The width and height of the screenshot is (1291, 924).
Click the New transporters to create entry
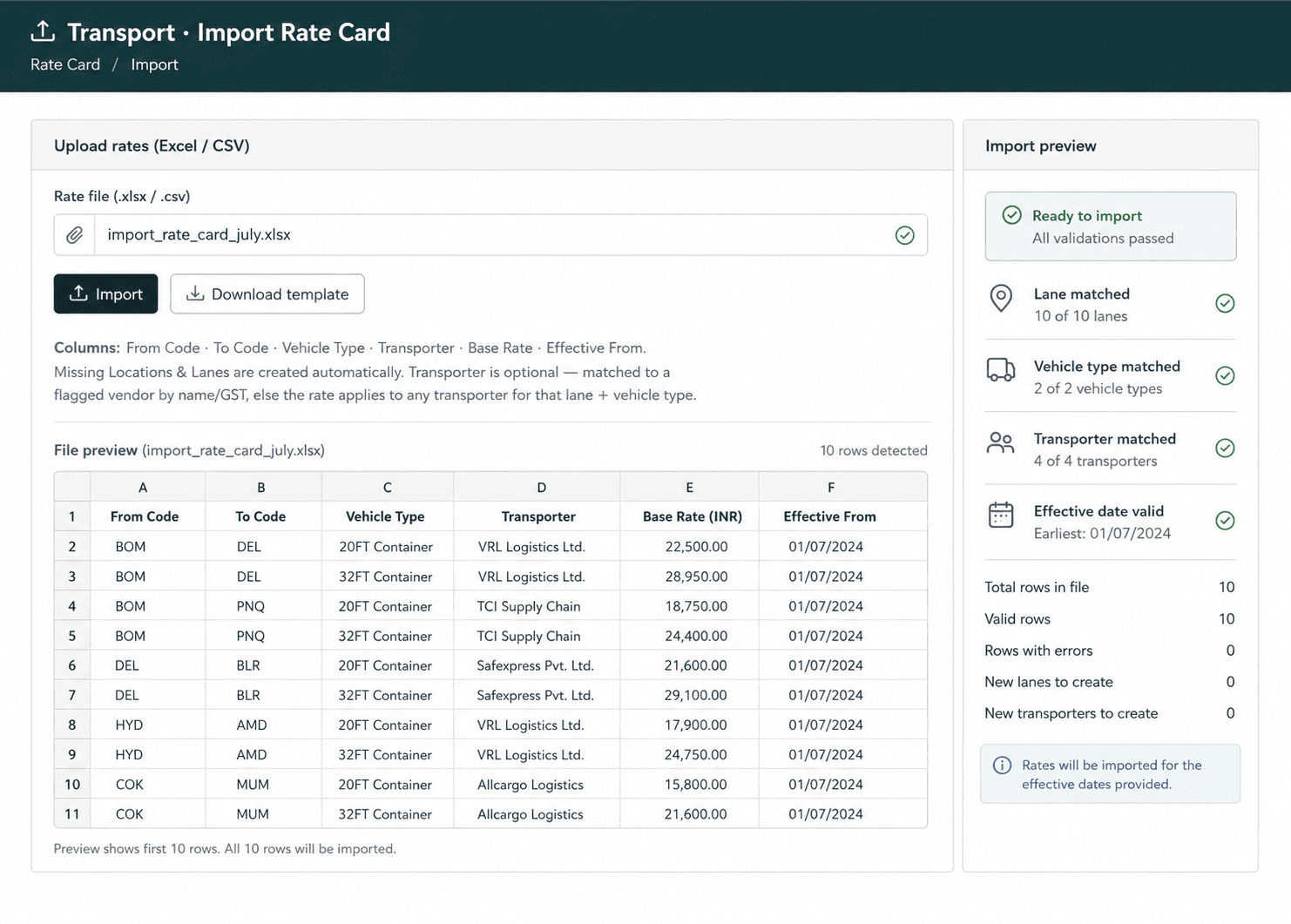pyautogui.click(x=1110, y=713)
